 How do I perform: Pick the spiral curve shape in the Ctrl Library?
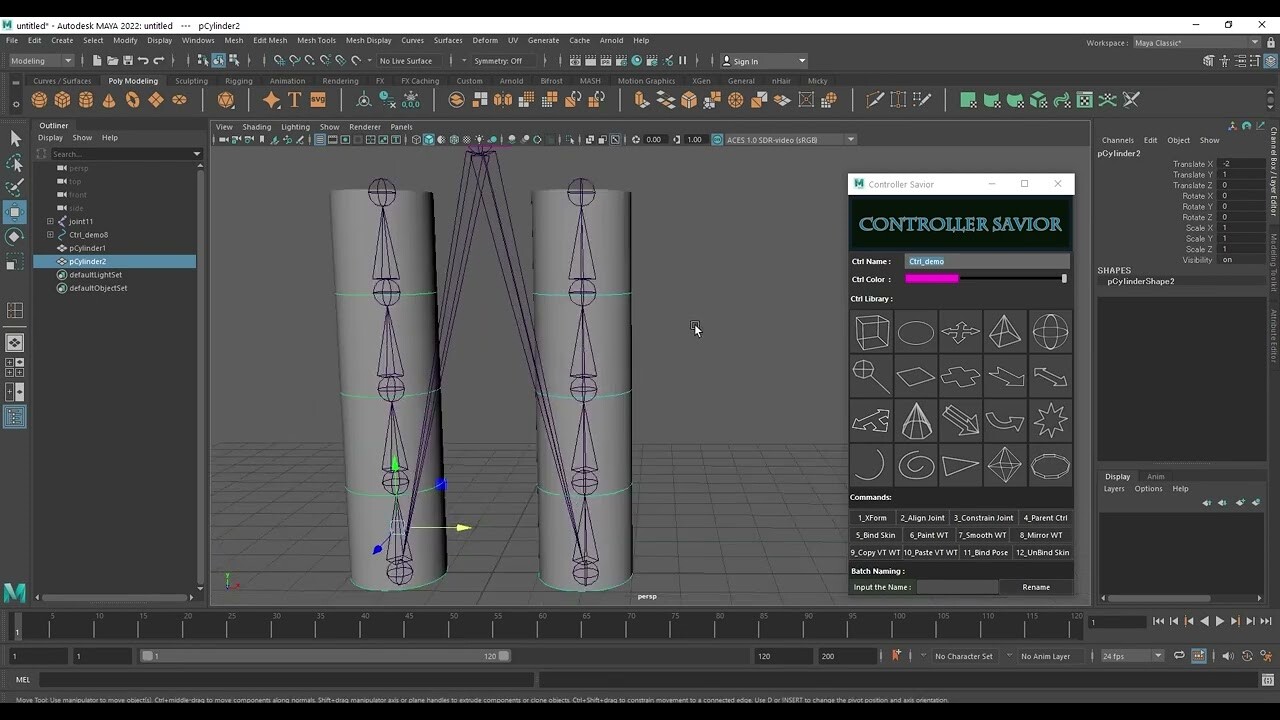click(x=915, y=465)
